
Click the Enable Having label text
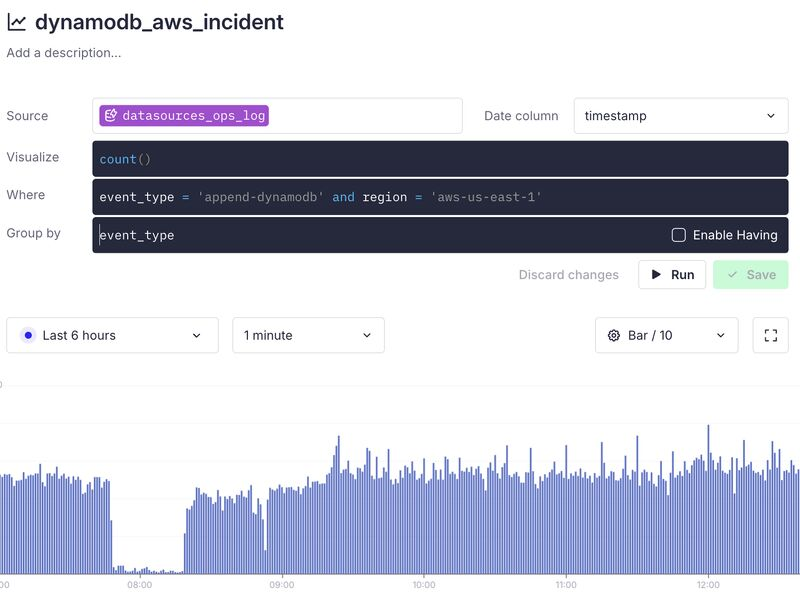[735, 235]
